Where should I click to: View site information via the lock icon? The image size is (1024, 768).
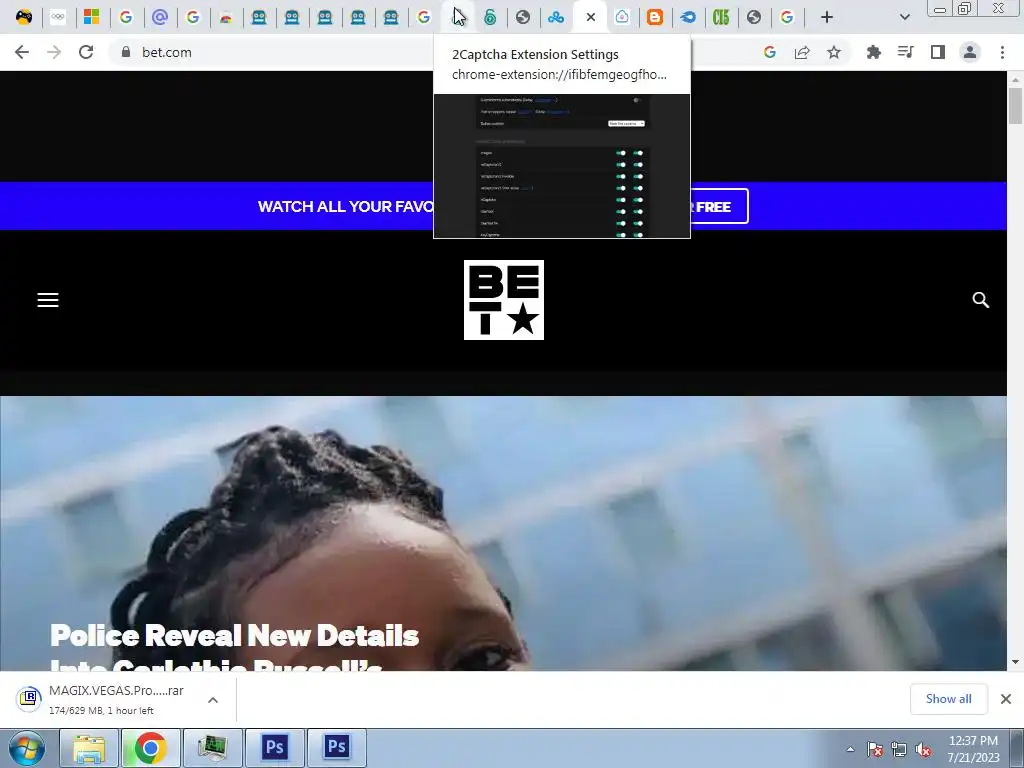[126, 52]
